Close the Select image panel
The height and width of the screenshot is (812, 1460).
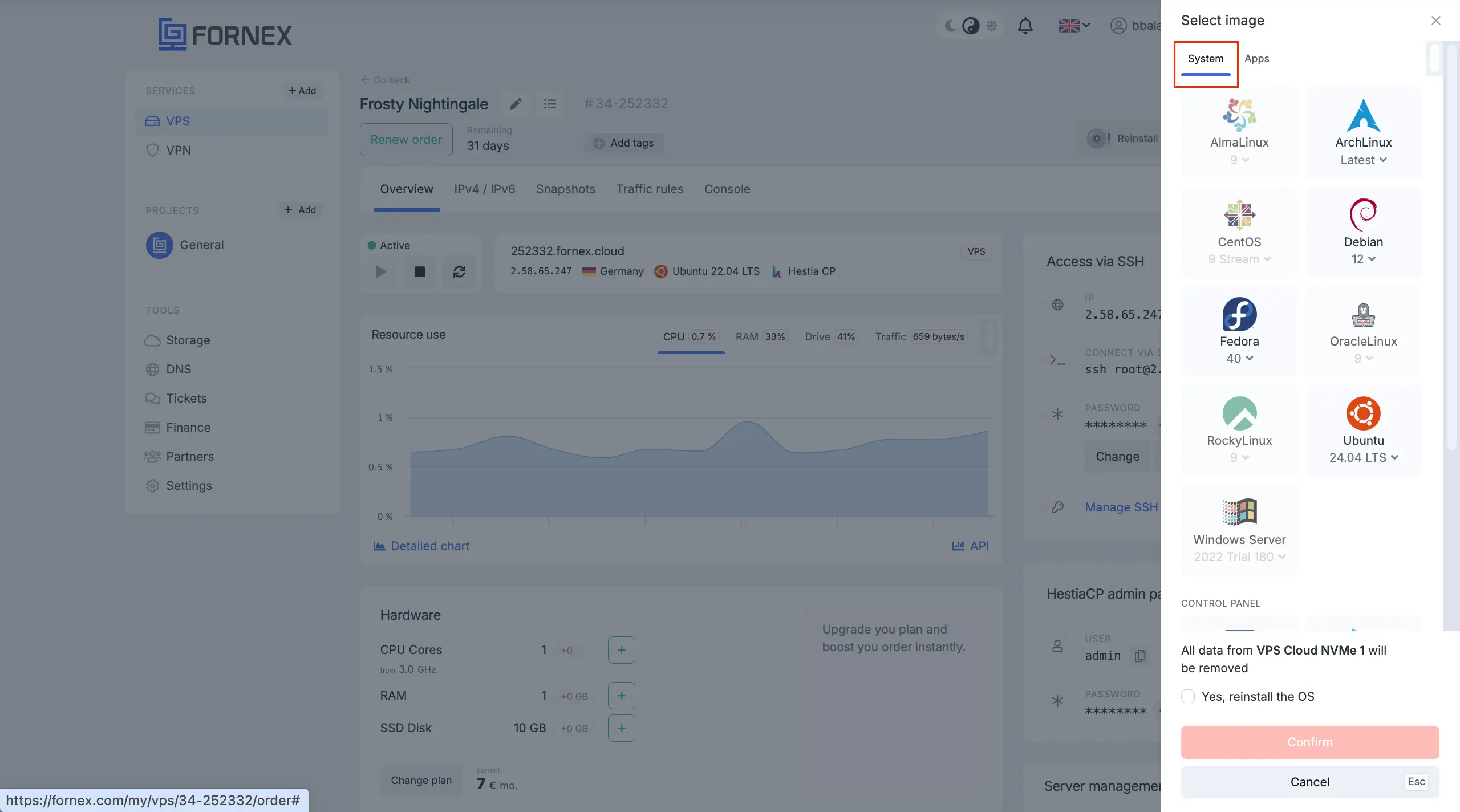pos(1435,21)
